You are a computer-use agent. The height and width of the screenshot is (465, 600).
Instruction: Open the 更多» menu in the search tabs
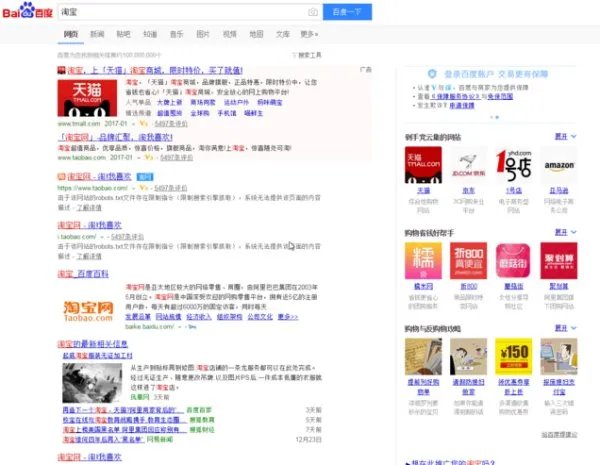pos(309,34)
